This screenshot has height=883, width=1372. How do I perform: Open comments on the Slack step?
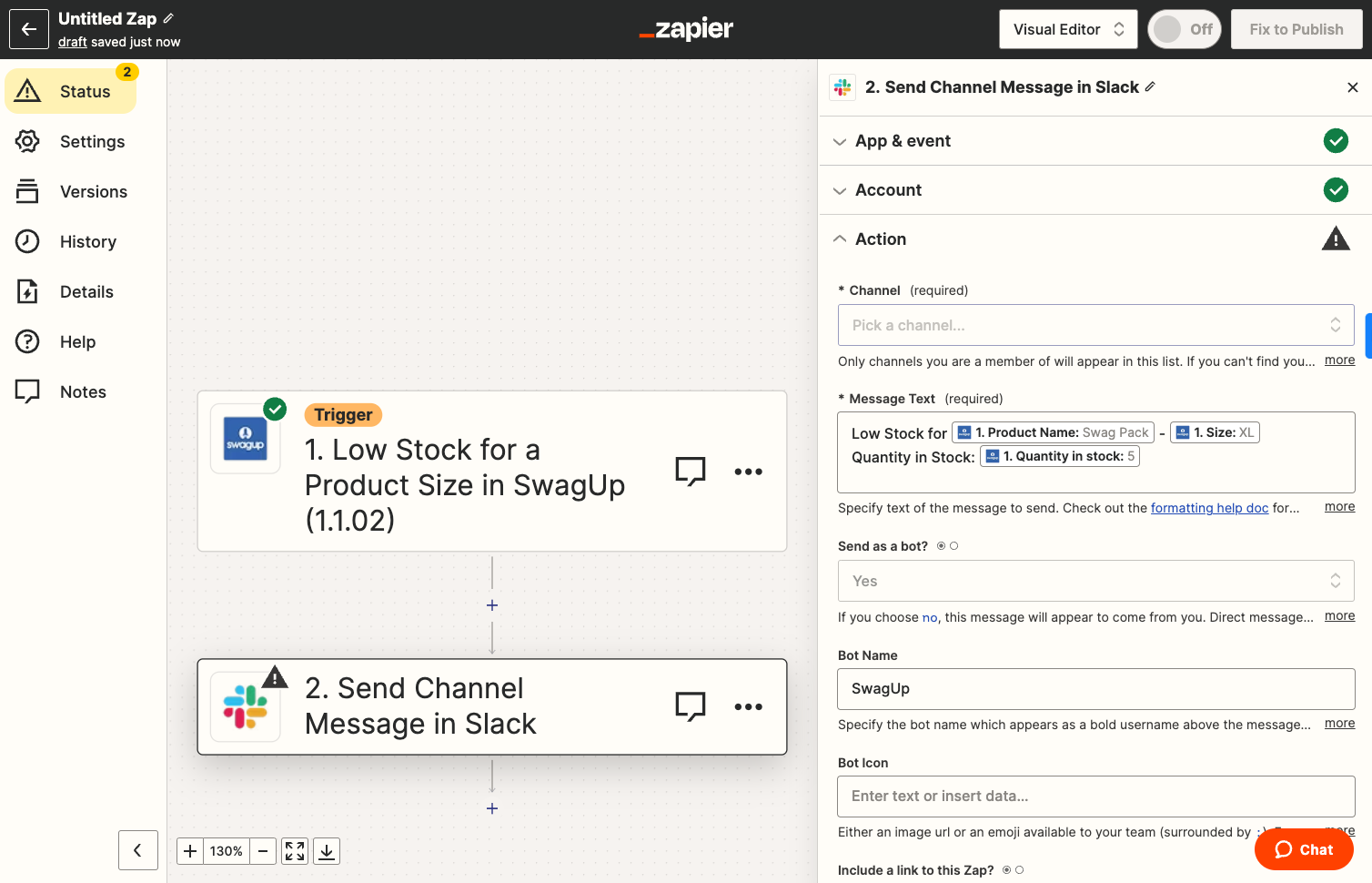[x=691, y=706]
